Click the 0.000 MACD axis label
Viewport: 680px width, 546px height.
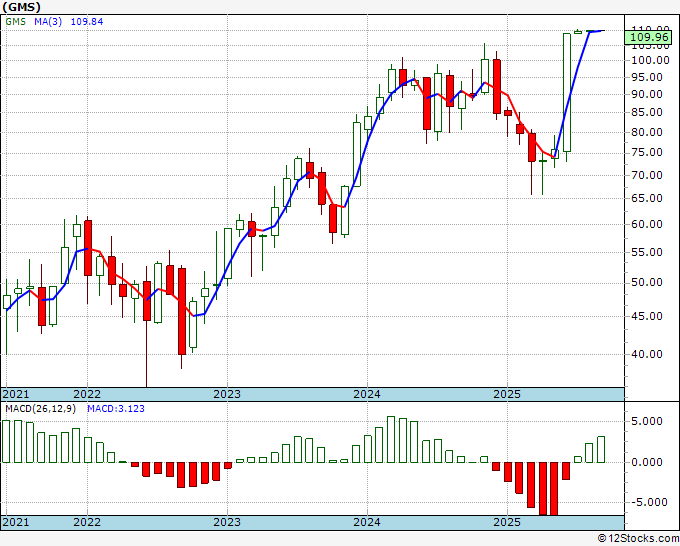(647, 462)
